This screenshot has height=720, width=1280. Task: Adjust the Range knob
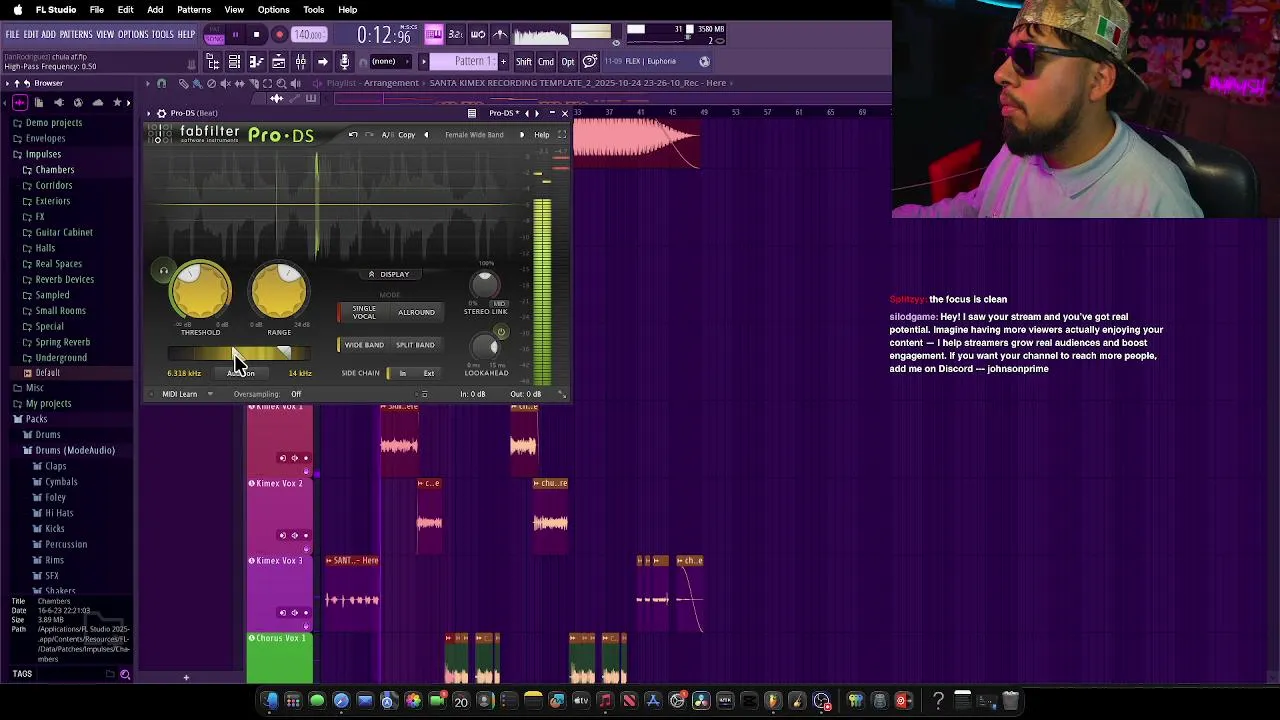pos(279,292)
